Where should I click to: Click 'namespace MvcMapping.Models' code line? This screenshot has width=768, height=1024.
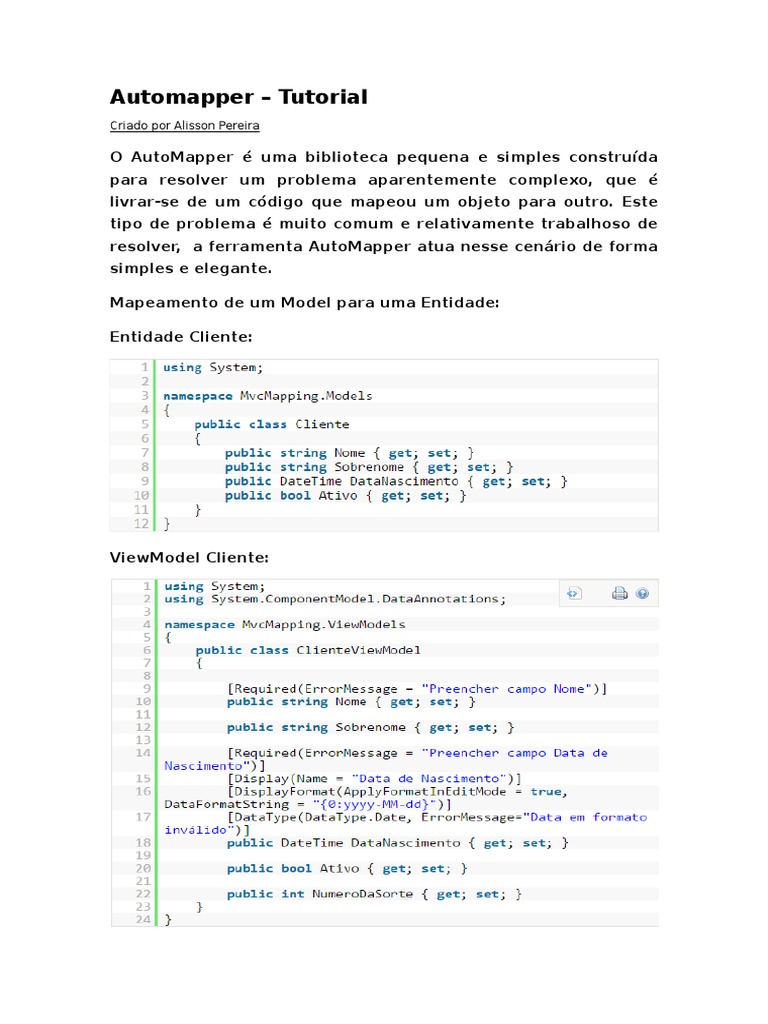coord(268,396)
